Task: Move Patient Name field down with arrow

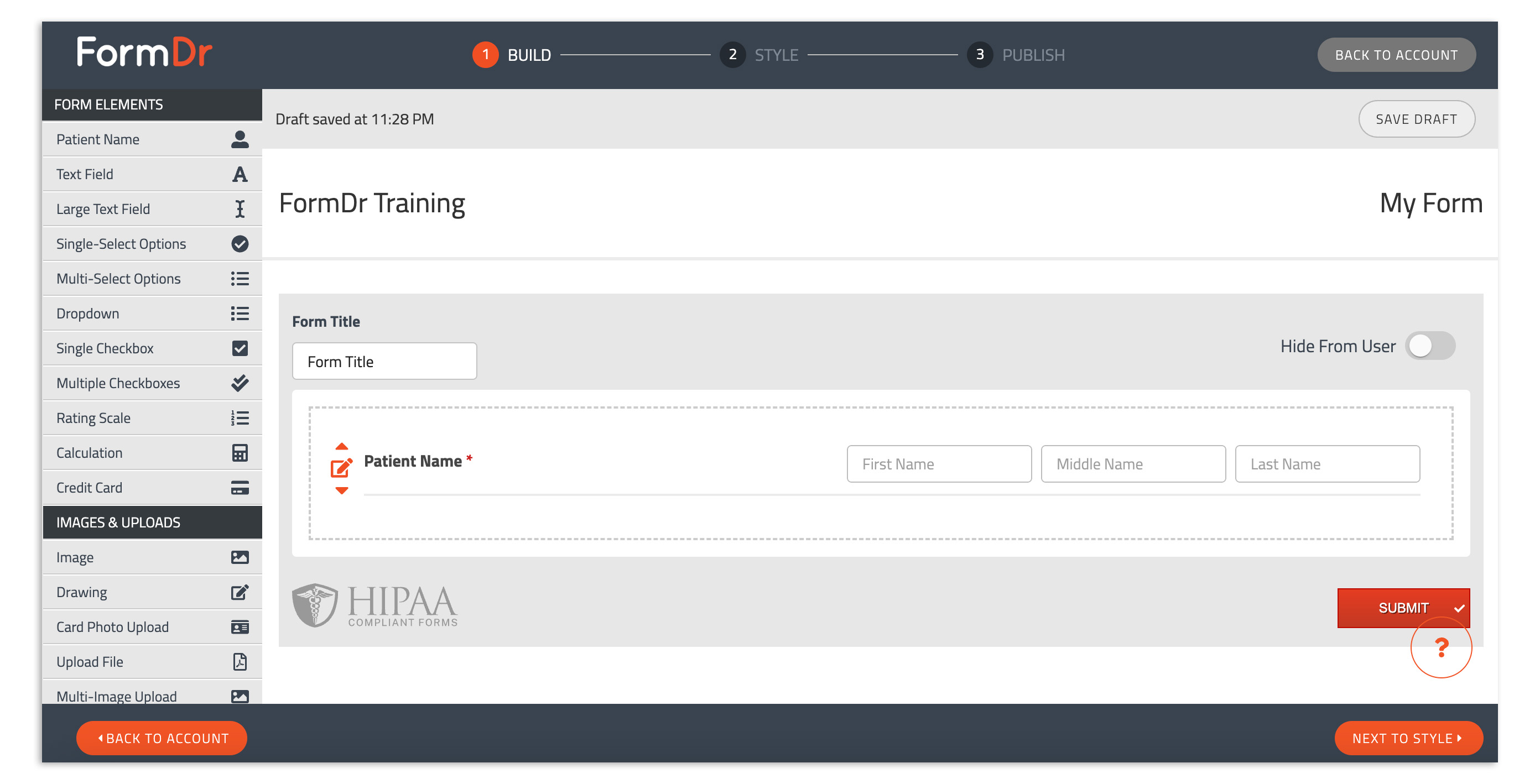Action: (341, 490)
